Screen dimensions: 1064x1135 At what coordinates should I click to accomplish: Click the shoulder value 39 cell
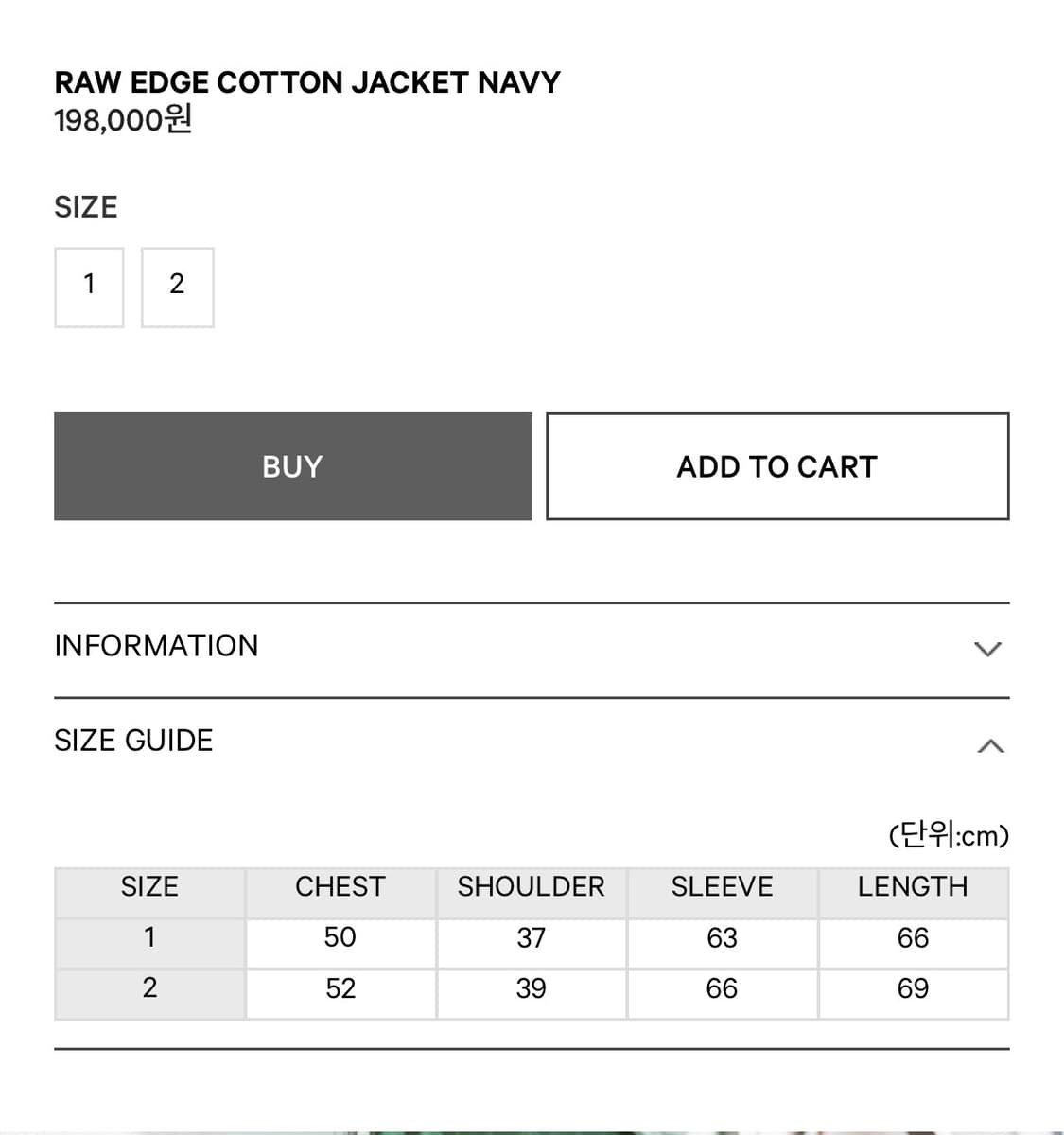click(x=531, y=989)
